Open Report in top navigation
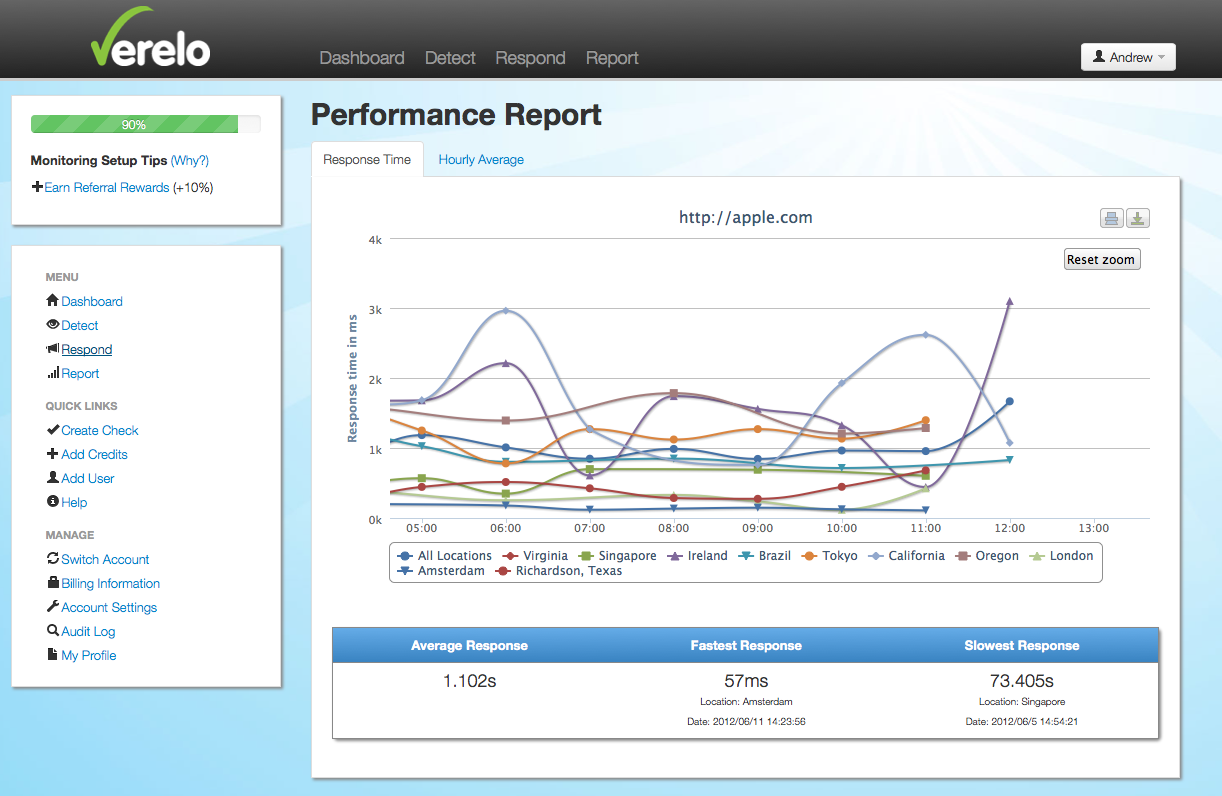This screenshot has height=796, width=1222. (612, 58)
